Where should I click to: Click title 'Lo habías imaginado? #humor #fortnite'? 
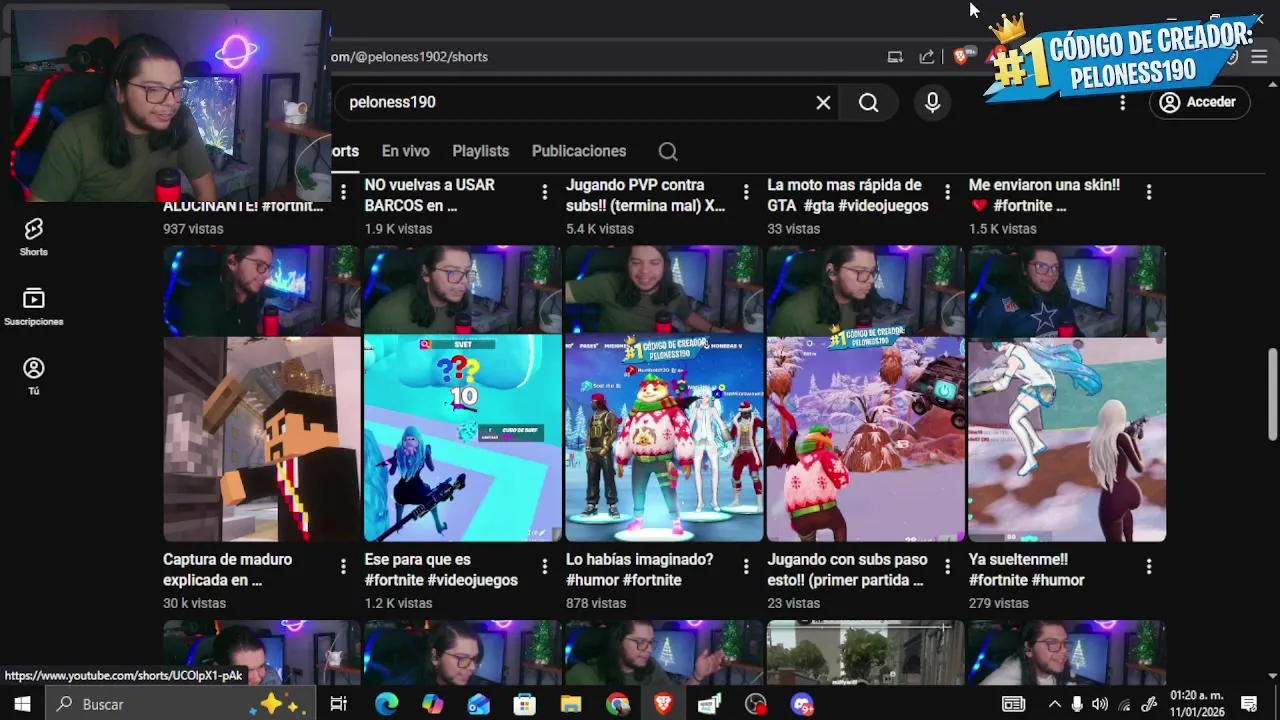point(640,570)
